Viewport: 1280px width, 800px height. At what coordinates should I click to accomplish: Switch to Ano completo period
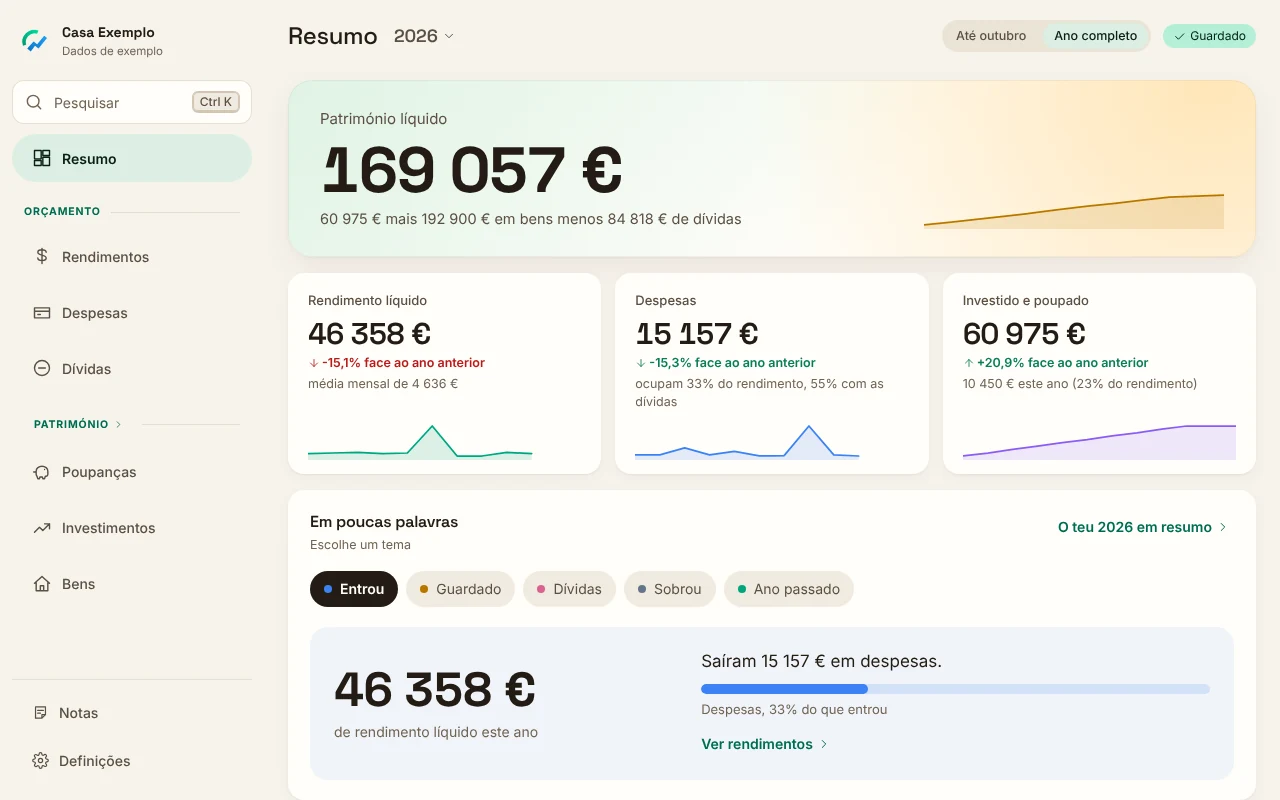coord(1096,36)
